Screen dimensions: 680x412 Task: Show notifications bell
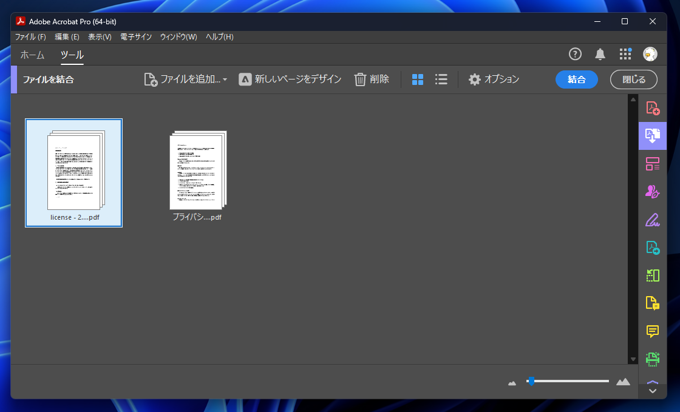click(x=600, y=55)
